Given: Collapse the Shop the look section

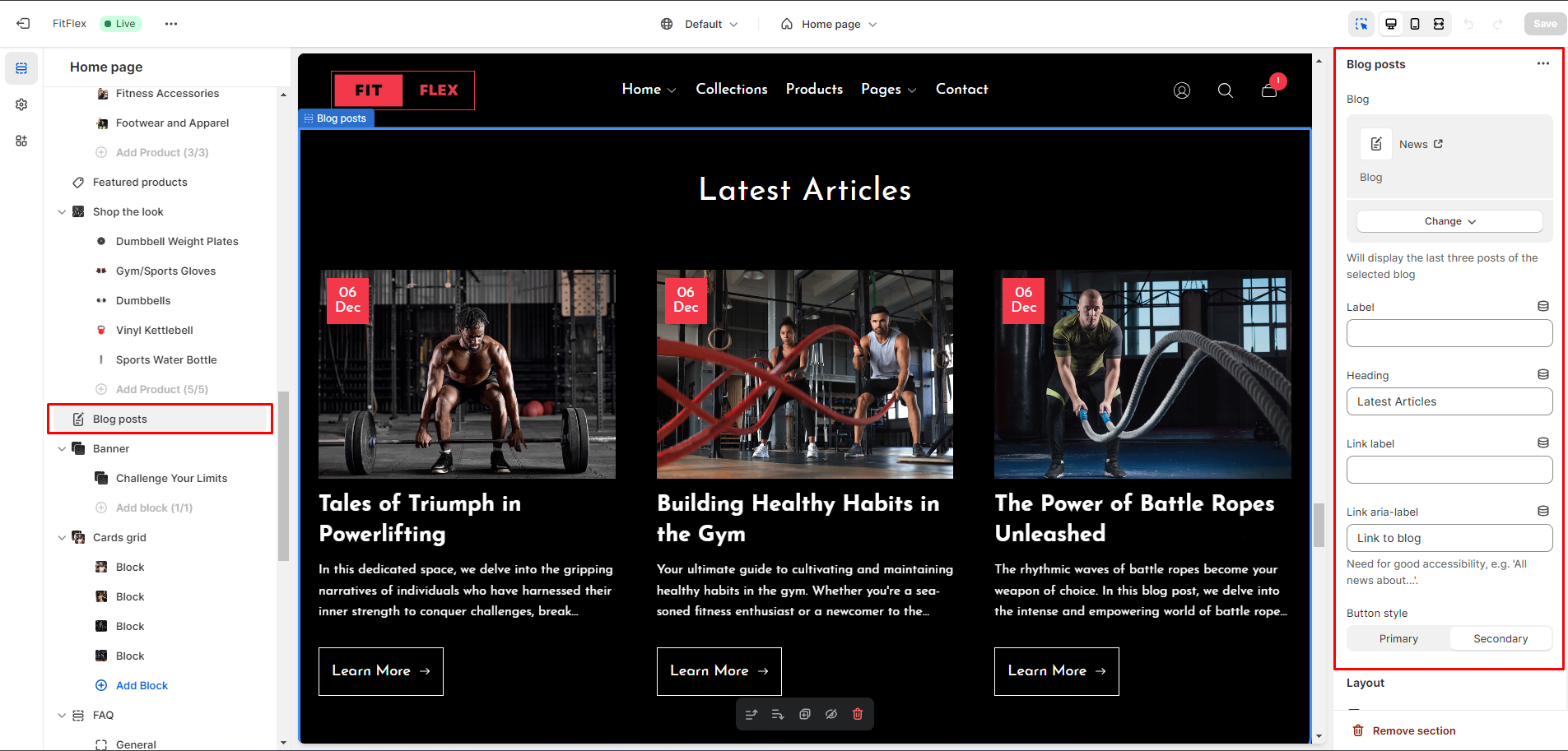Looking at the screenshot, I should (62, 211).
